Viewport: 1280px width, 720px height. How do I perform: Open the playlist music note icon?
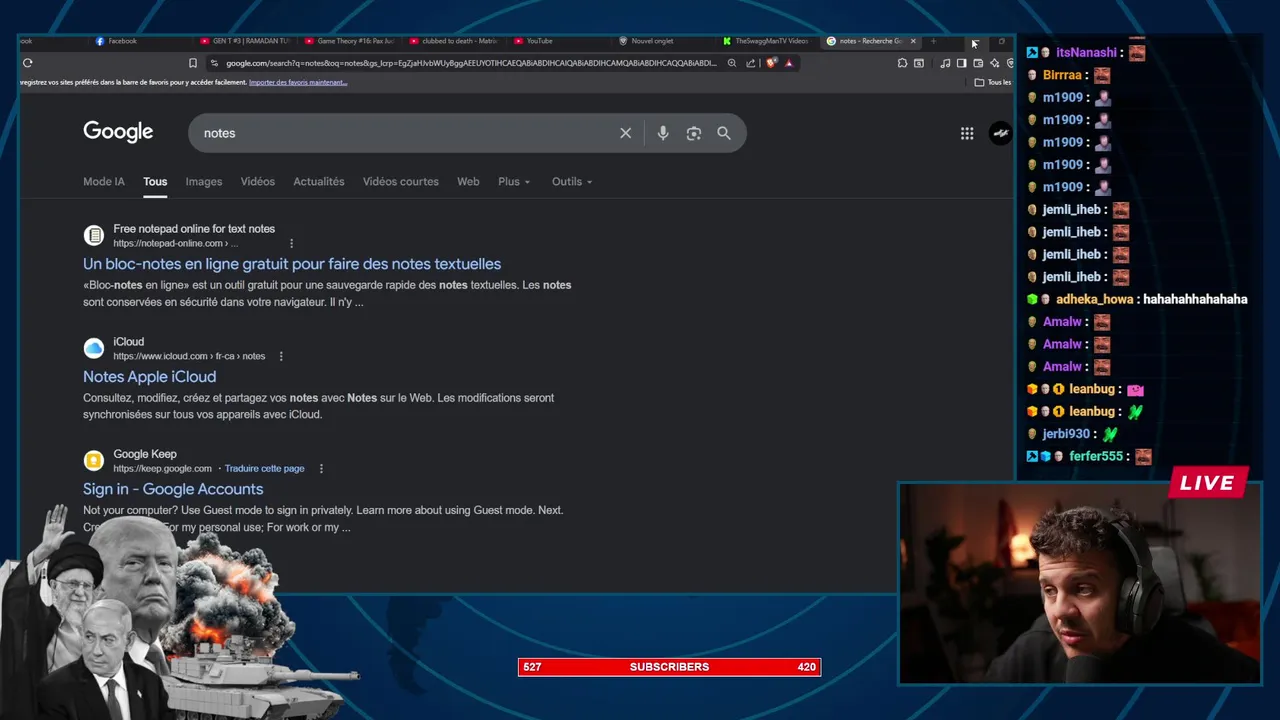click(945, 63)
